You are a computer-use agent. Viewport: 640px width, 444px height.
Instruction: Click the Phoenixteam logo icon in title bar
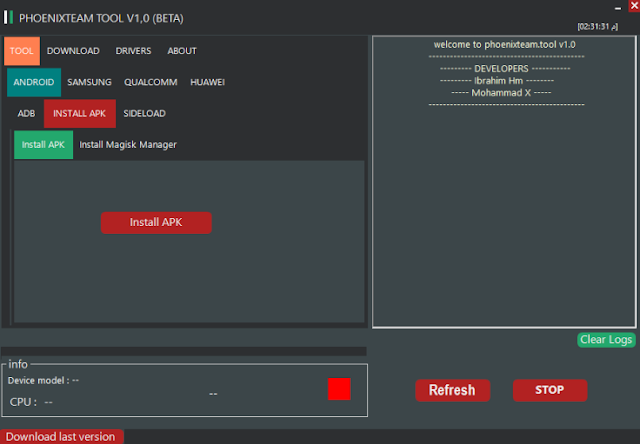[x=9, y=17]
